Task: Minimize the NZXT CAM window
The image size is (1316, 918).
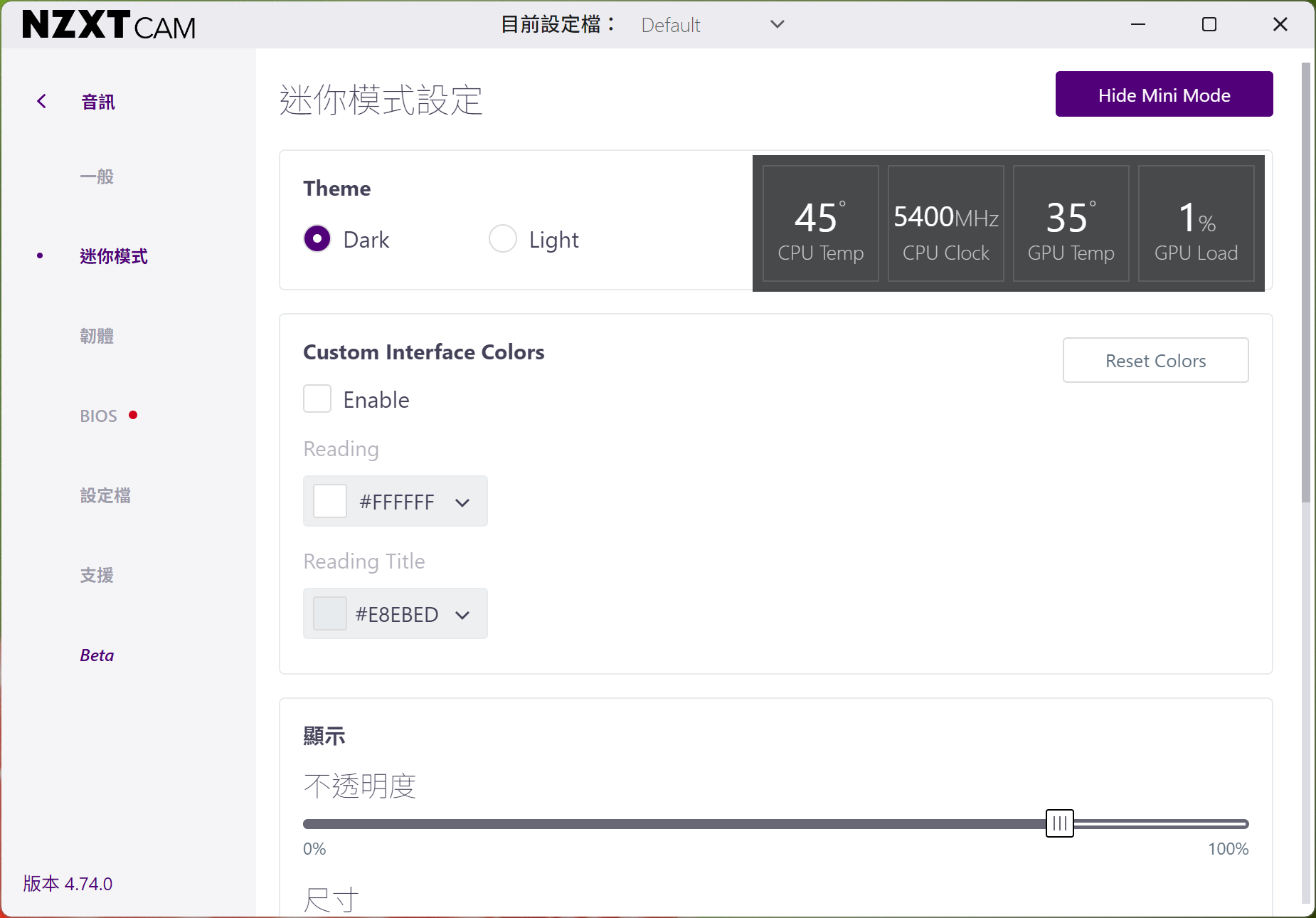Action: 1138,25
